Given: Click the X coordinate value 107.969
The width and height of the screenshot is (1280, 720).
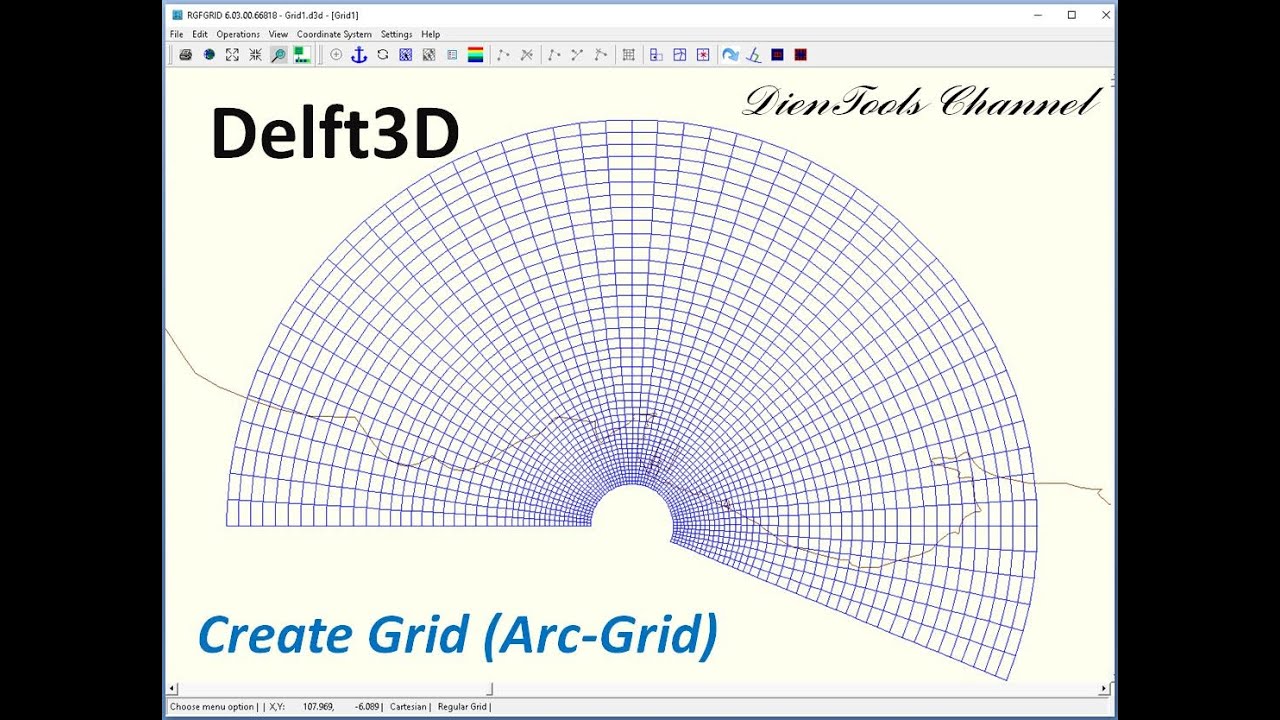Looking at the screenshot, I should pos(317,707).
